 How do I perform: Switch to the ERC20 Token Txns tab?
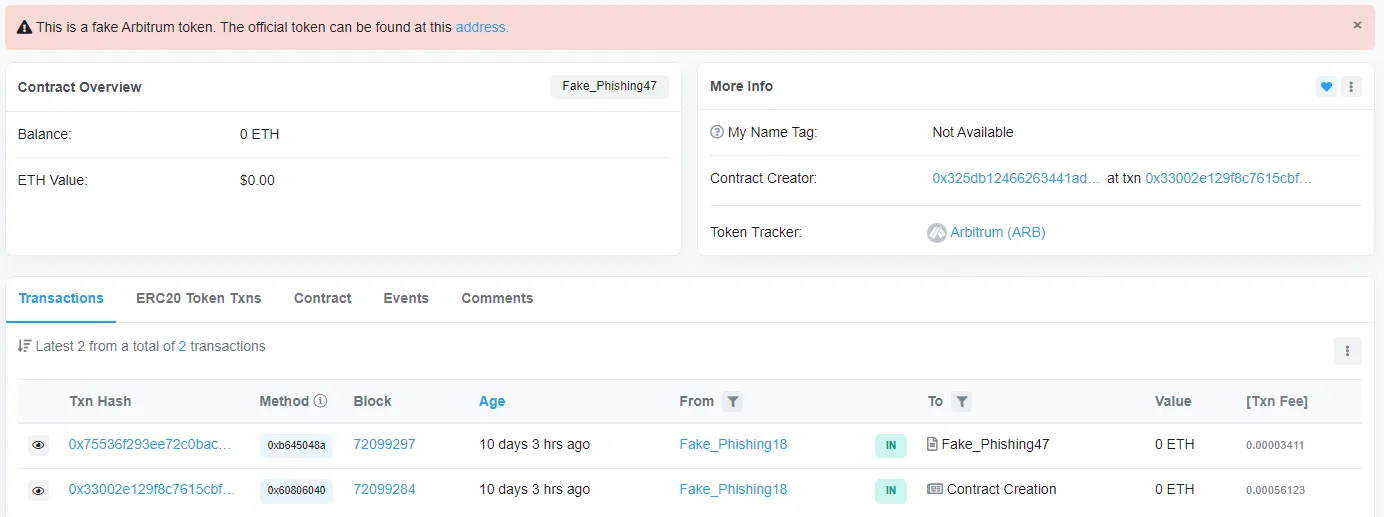(198, 298)
